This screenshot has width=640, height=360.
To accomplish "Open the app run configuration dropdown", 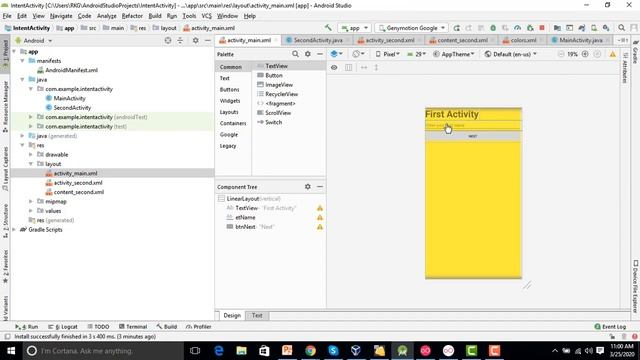I will click(x=354, y=28).
